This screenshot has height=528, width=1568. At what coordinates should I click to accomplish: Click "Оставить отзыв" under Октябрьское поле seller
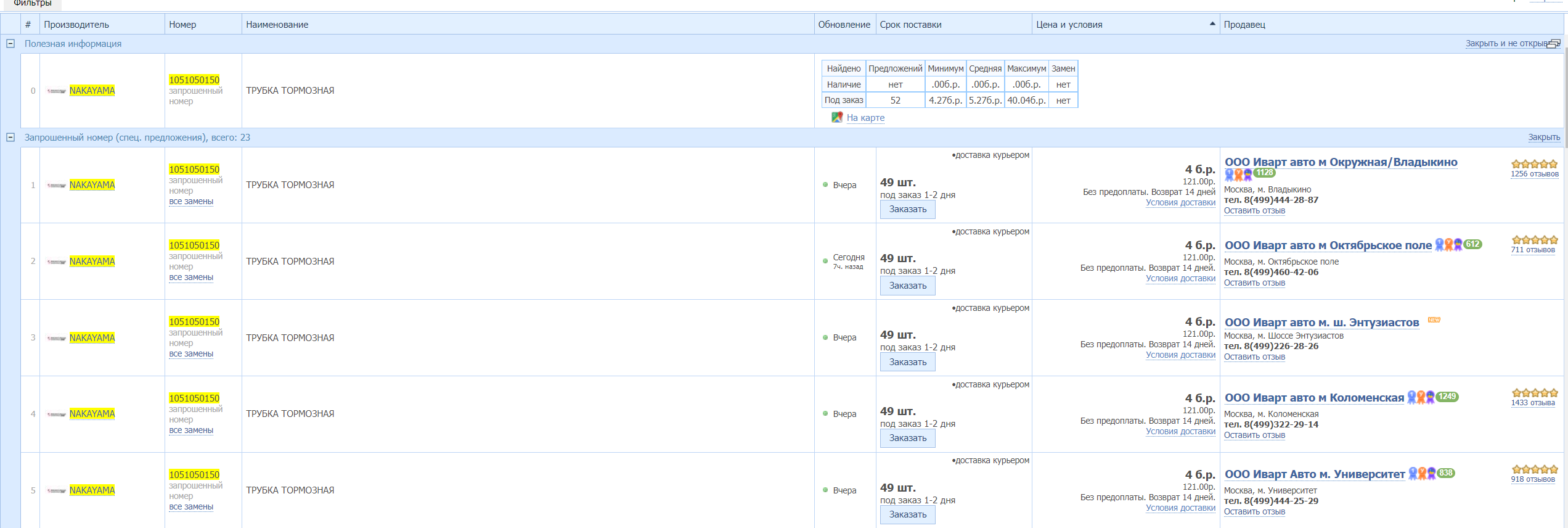pos(1254,283)
